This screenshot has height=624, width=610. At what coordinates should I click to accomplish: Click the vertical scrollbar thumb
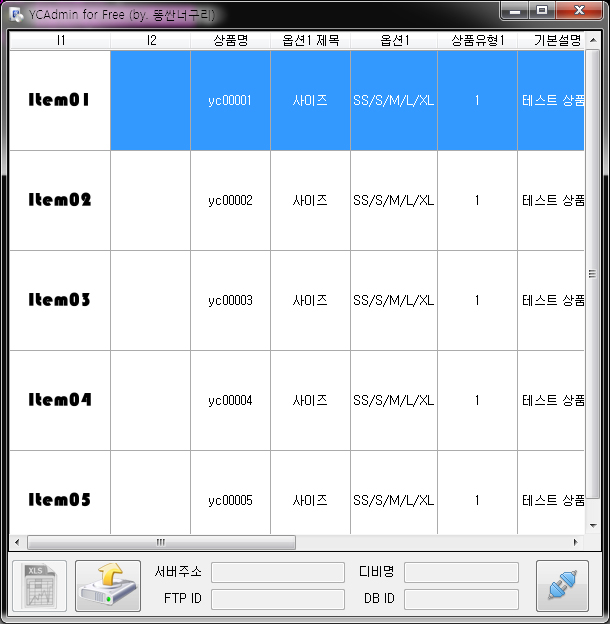point(593,274)
